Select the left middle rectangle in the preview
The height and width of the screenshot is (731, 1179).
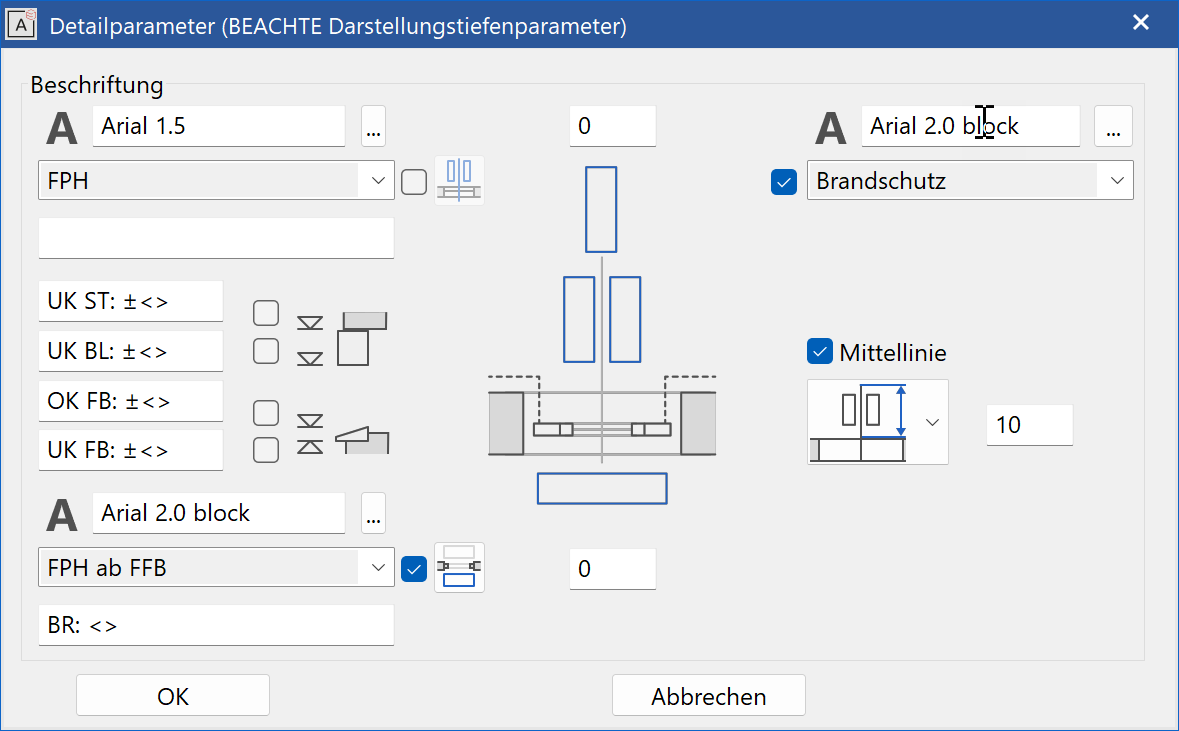pos(579,320)
